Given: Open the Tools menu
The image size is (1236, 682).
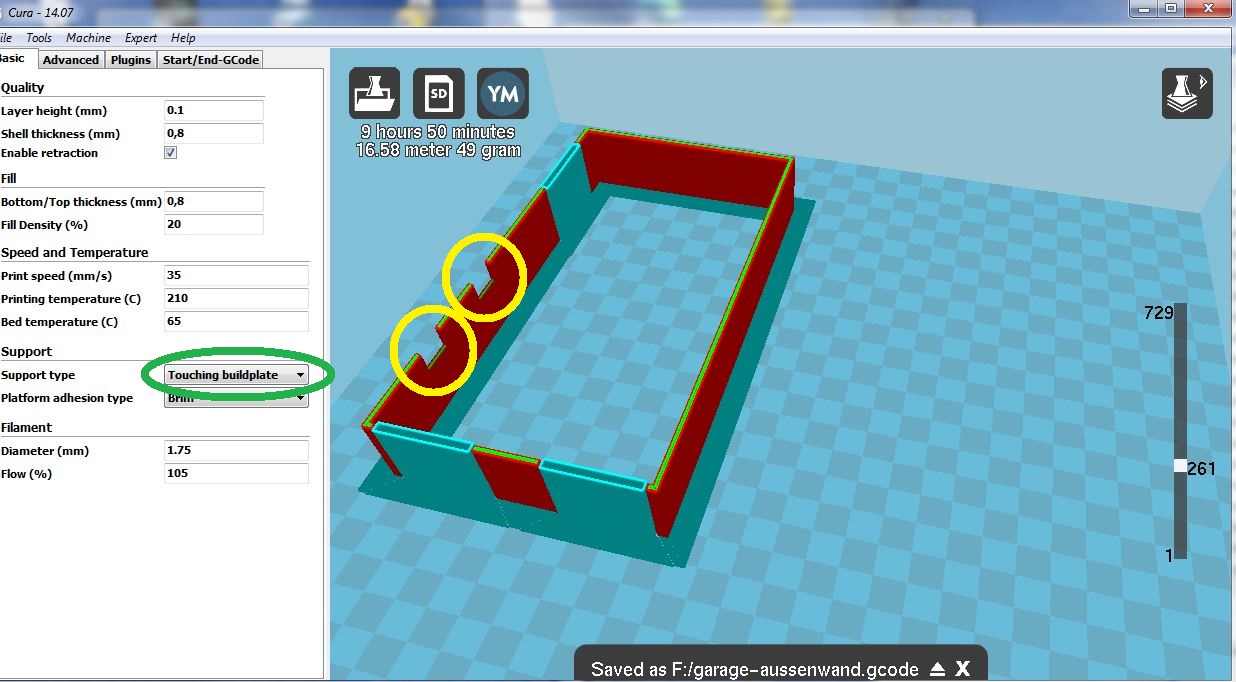Looking at the screenshot, I should pyautogui.click(x=39, y=38).
